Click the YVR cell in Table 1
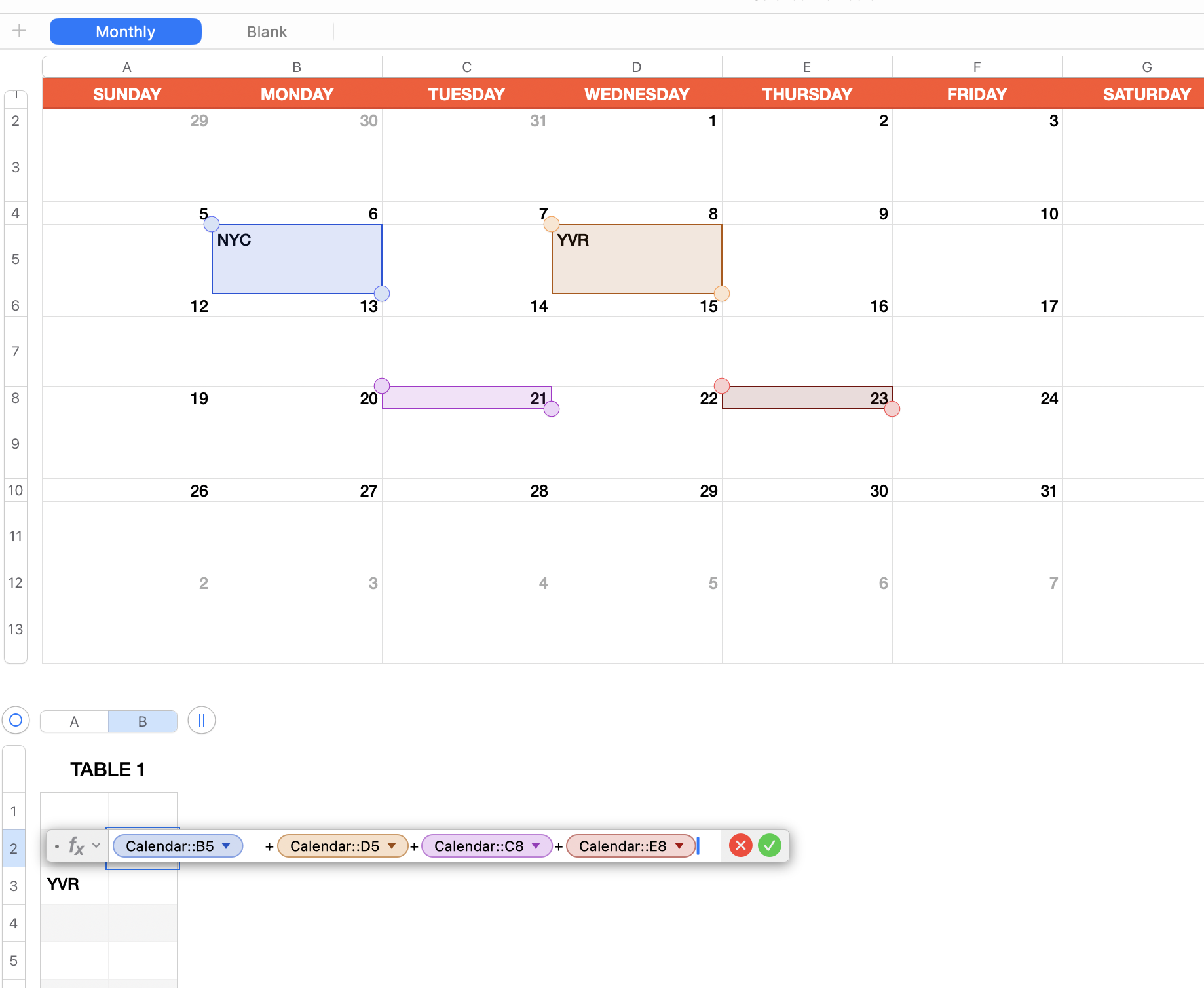This screenshot has height=988, width=1204. [75, 886]
